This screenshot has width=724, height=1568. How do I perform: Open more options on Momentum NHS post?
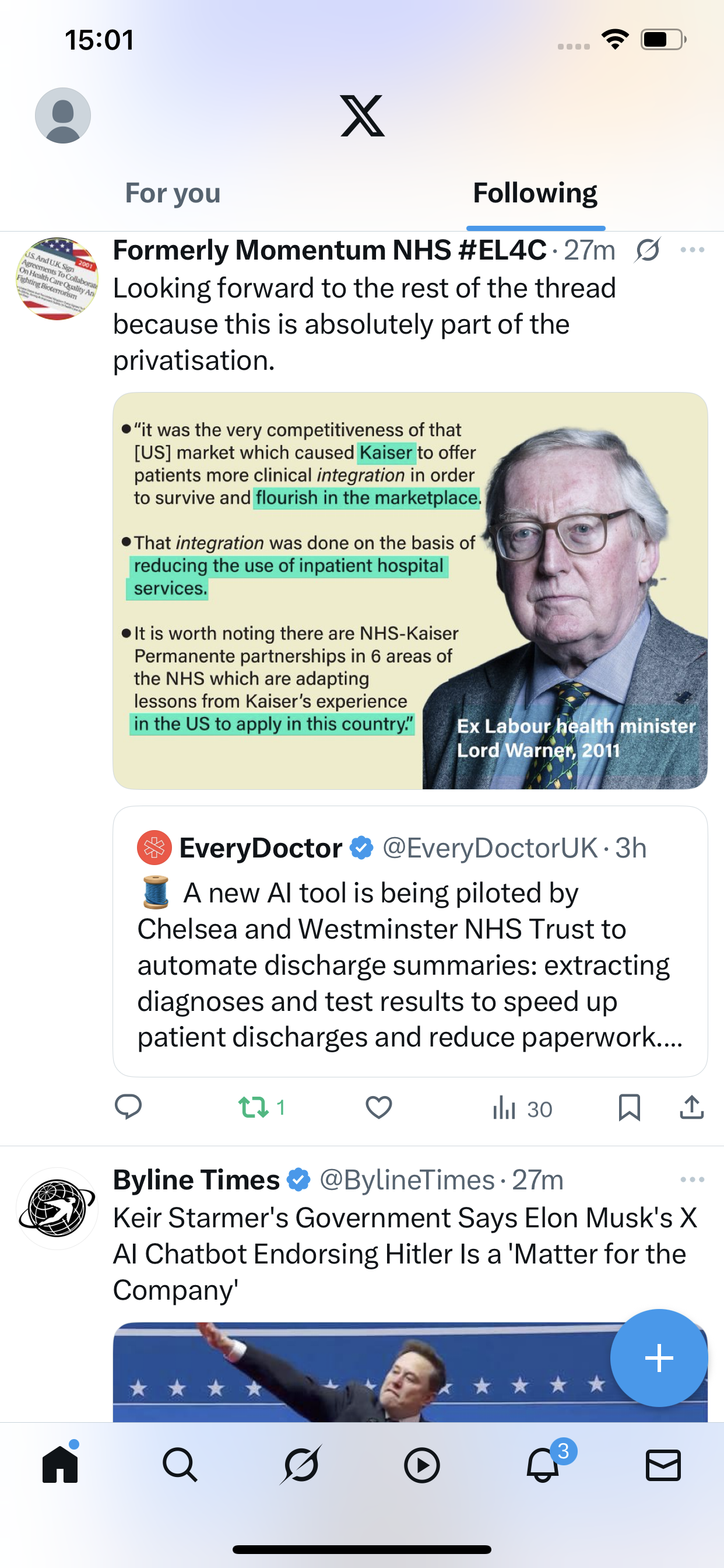[693, 250]
